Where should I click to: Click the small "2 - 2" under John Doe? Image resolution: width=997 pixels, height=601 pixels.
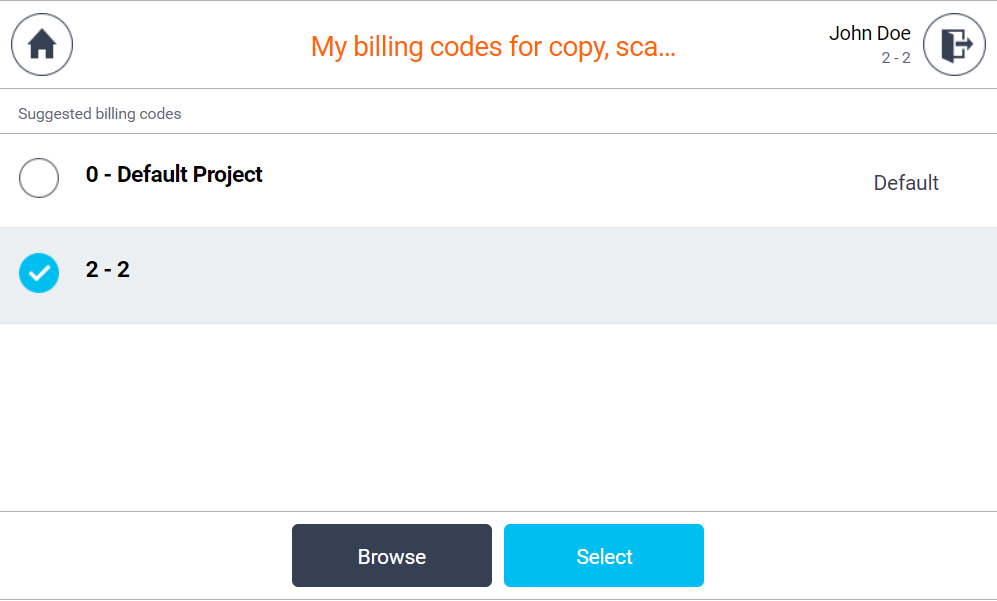tap(895, 58)
